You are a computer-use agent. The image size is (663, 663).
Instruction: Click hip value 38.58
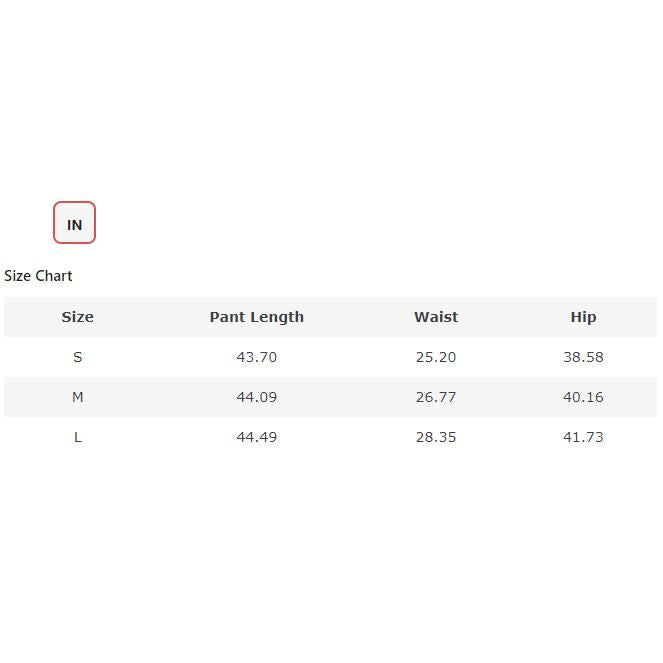(583, 357)
